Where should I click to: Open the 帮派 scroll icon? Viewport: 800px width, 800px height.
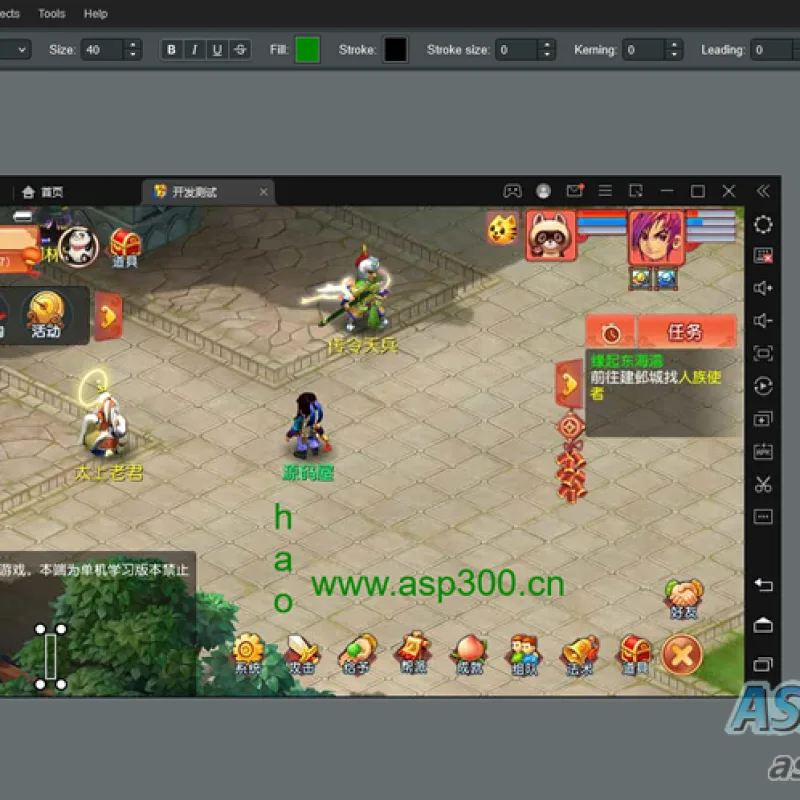(x=414, y=653)
